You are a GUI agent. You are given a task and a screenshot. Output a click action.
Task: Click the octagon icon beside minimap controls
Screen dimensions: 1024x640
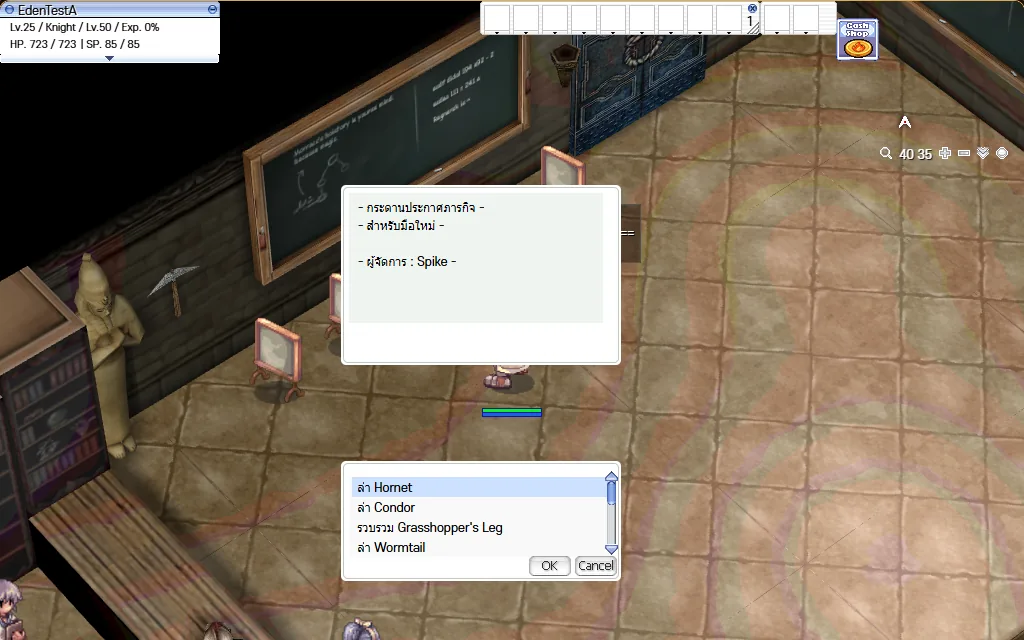[x=1002, y=153]
